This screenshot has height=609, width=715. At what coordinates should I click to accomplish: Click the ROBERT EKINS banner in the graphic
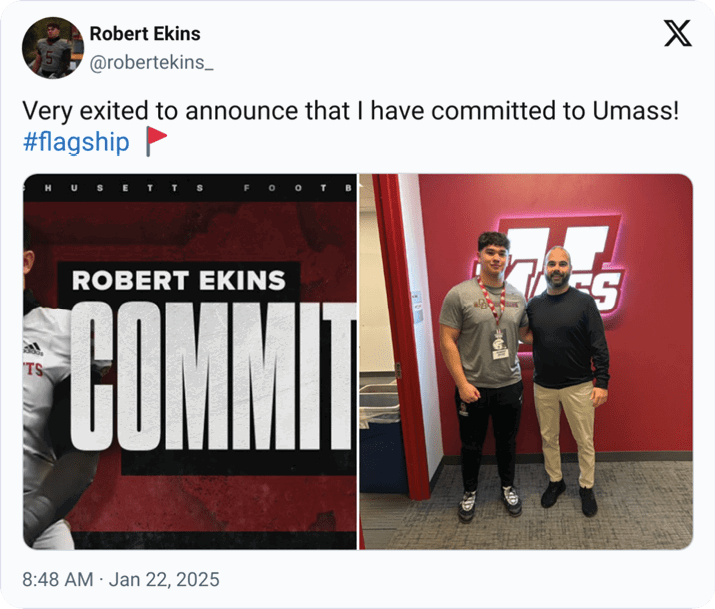[x=178, y=279]
